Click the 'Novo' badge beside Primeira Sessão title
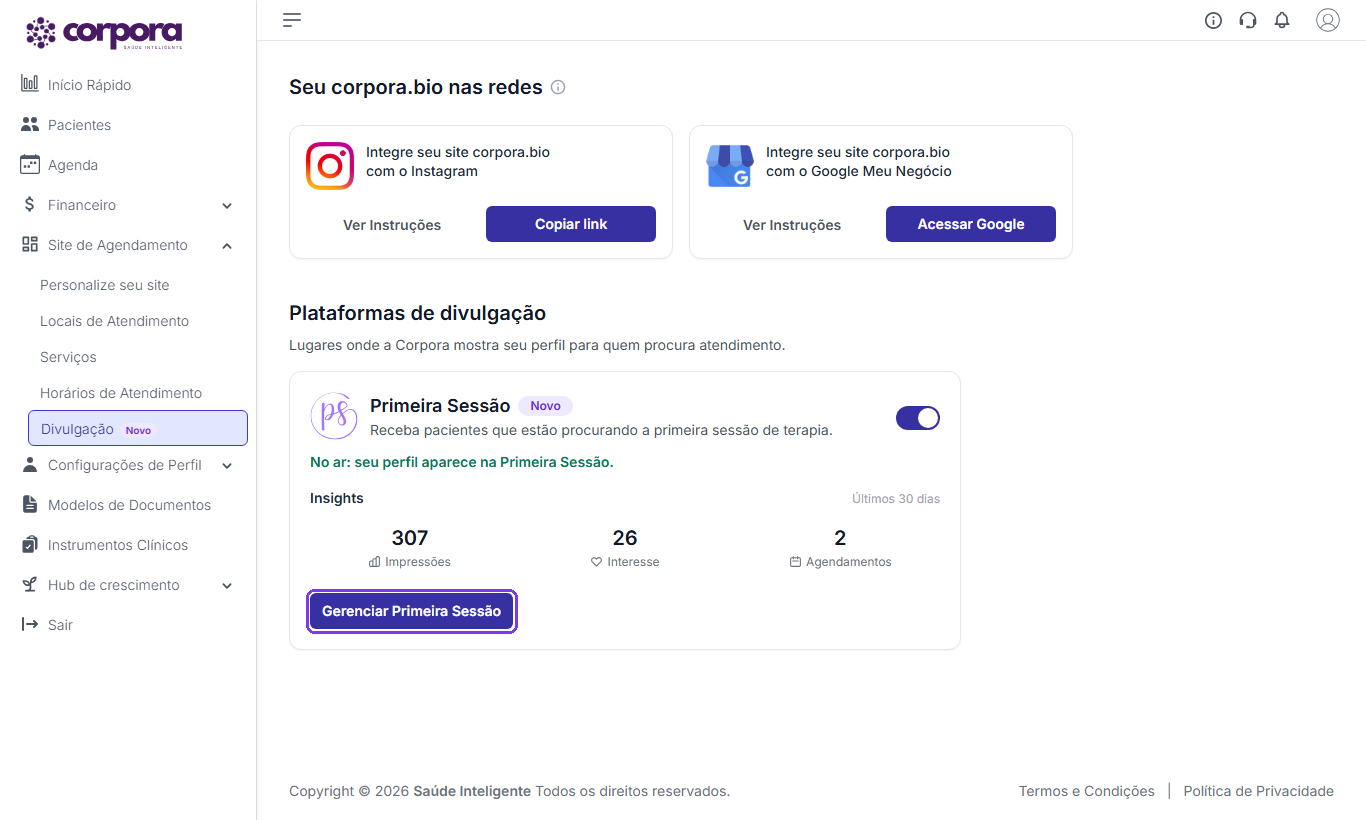Viewport: 1366px width, 820px height. coord(545,406)
